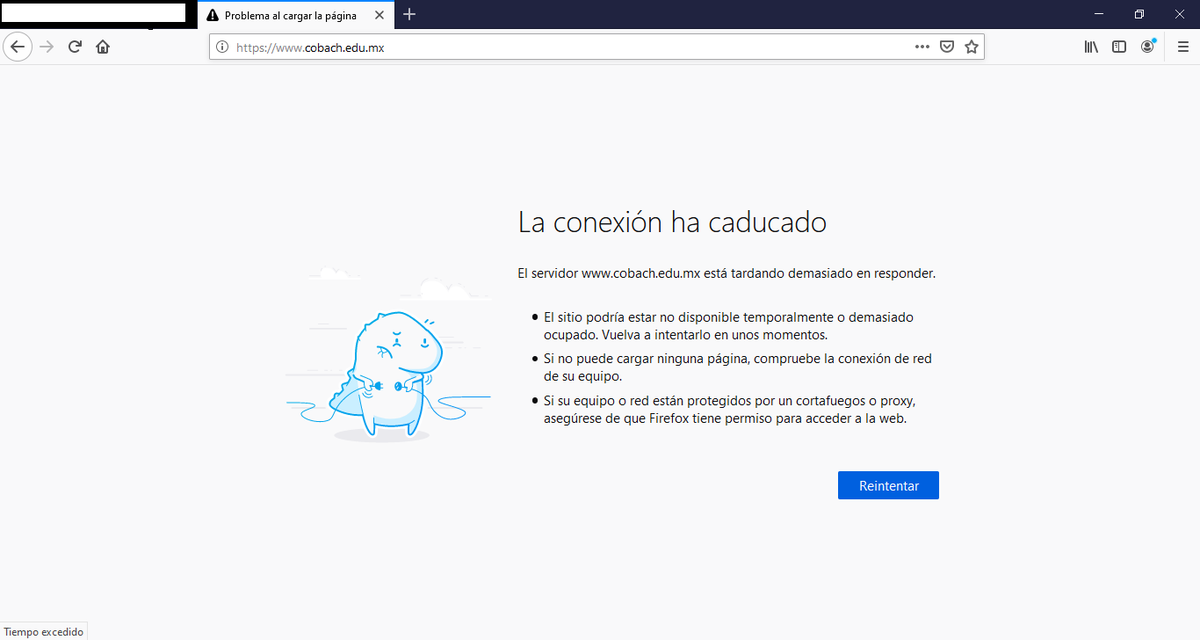Open Firefox account avatar icon

[x=1148, y=47]
